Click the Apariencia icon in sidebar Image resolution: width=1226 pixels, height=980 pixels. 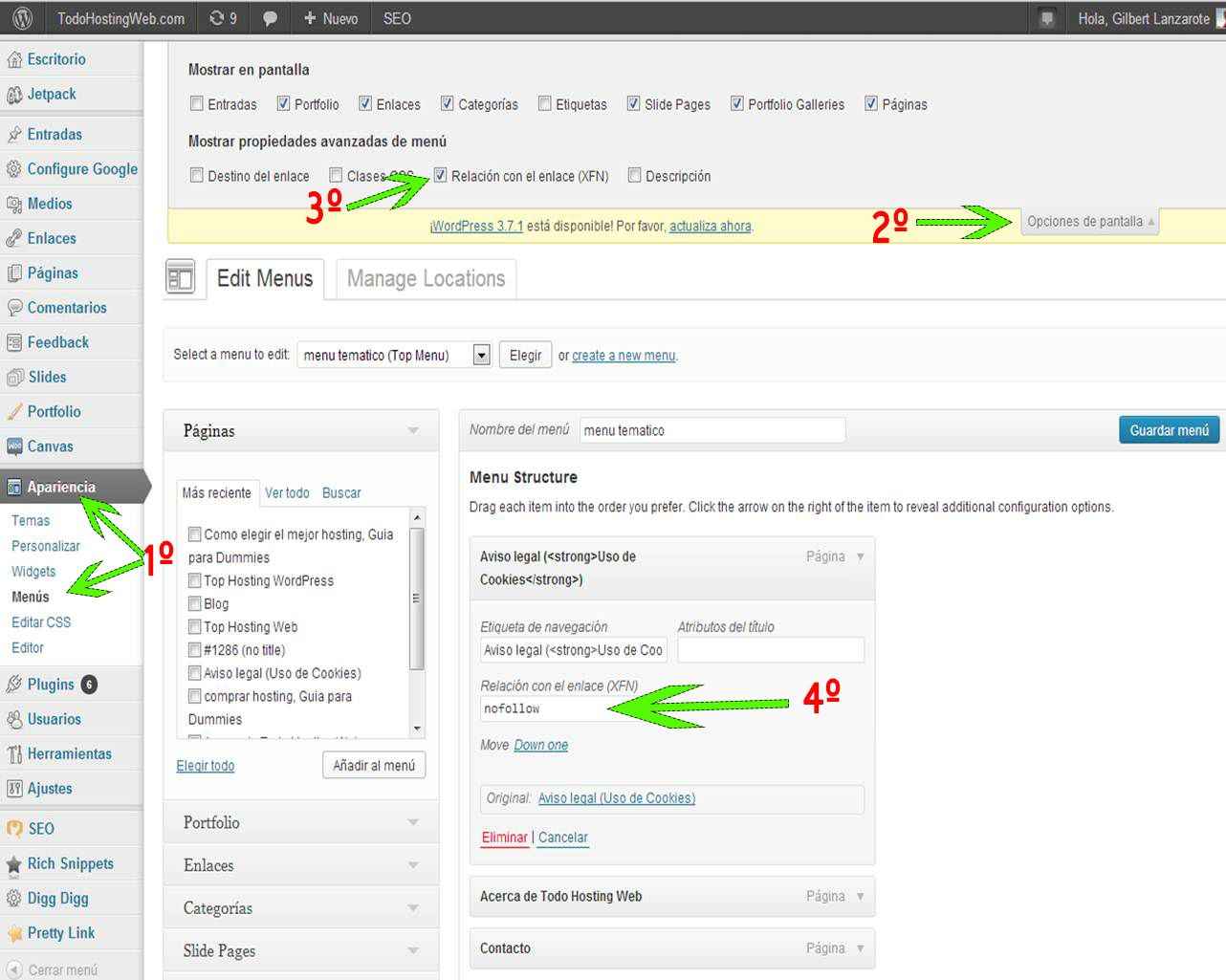point(14,488)
